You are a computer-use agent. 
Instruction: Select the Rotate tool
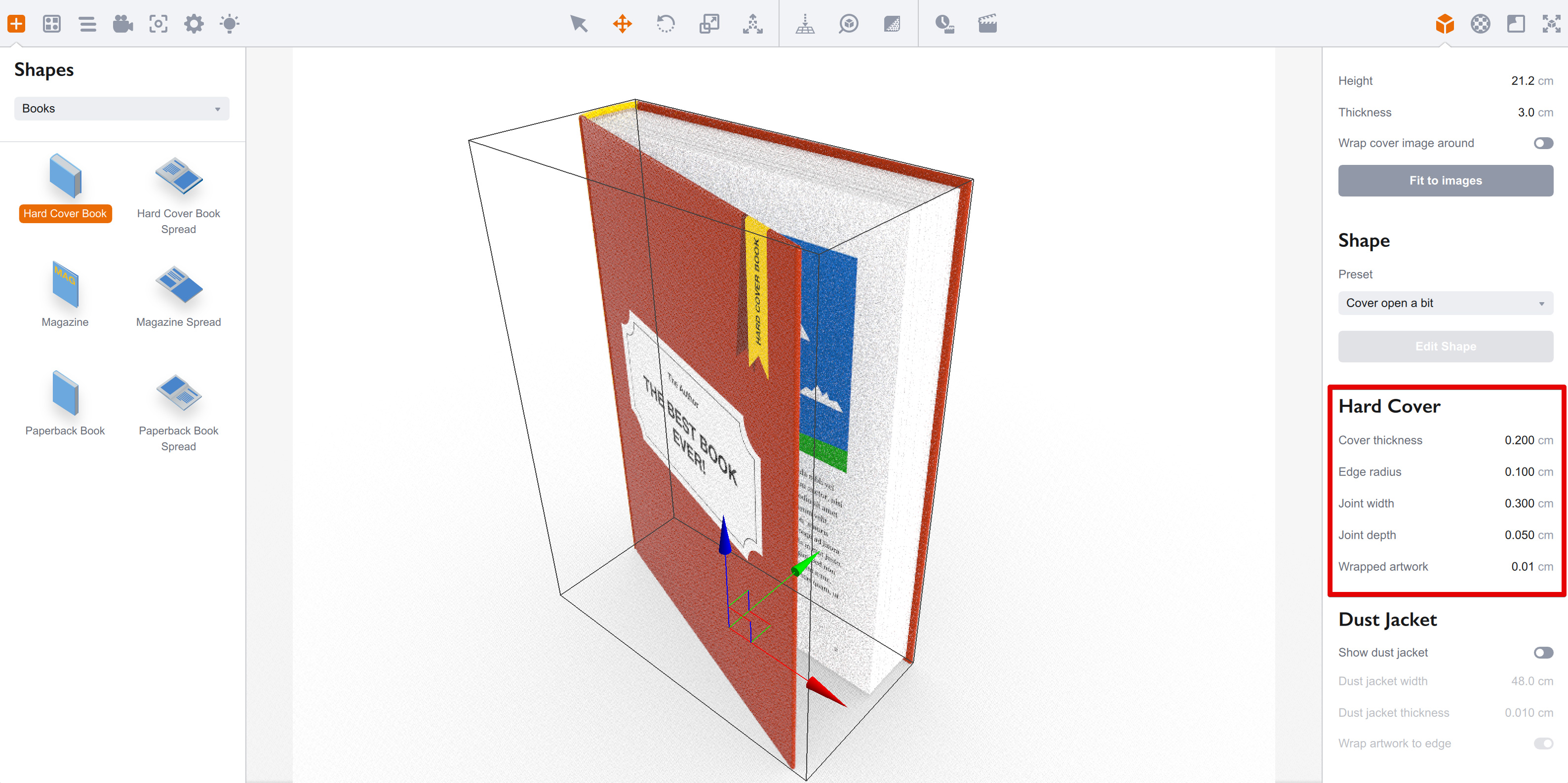666,24
